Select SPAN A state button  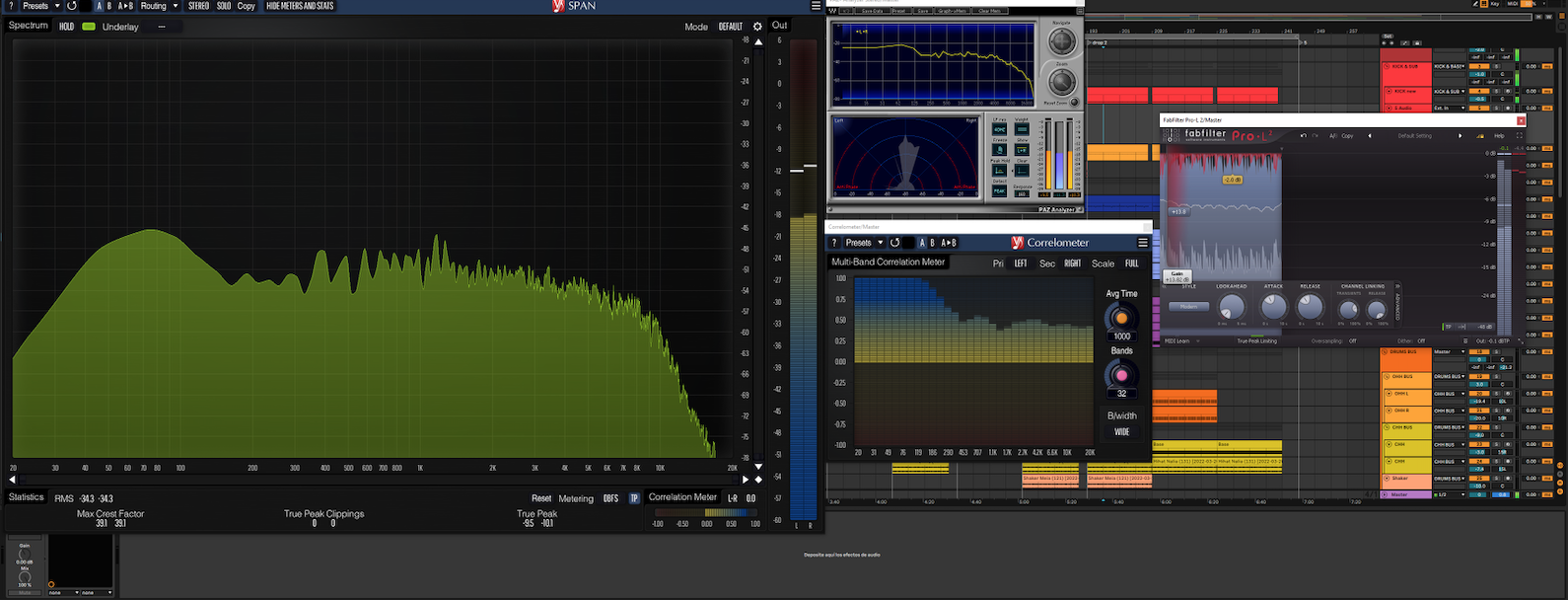[x=99, y=6]
